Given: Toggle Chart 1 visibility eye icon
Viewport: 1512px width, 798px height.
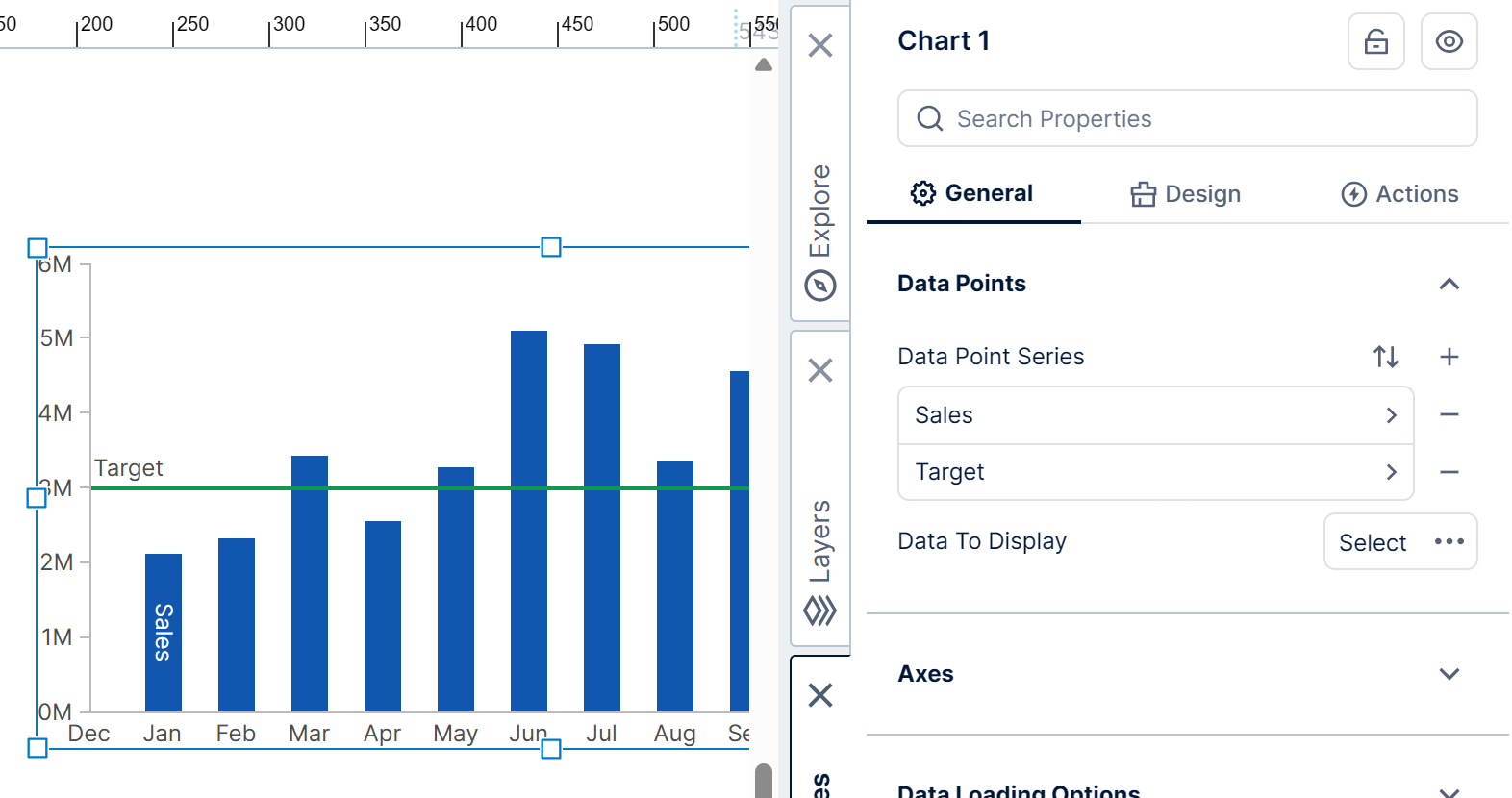Looking at the screenshot, I should [x=1449, y=41].
